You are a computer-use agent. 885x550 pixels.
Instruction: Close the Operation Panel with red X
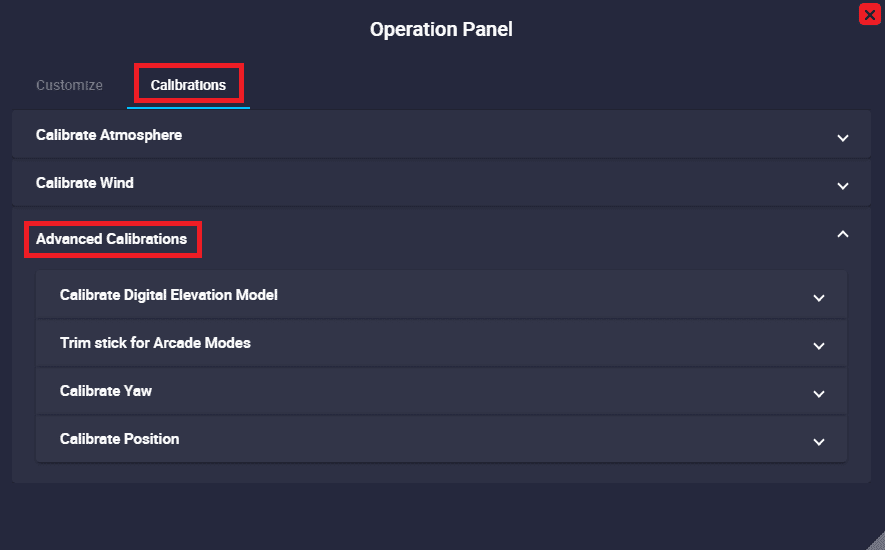pos(870,15)
